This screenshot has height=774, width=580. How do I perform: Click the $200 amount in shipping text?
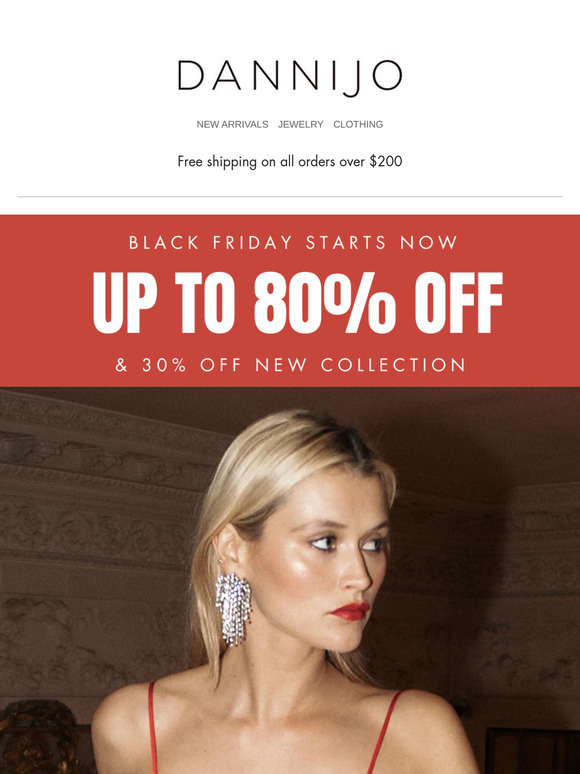[x=386, y=161]
